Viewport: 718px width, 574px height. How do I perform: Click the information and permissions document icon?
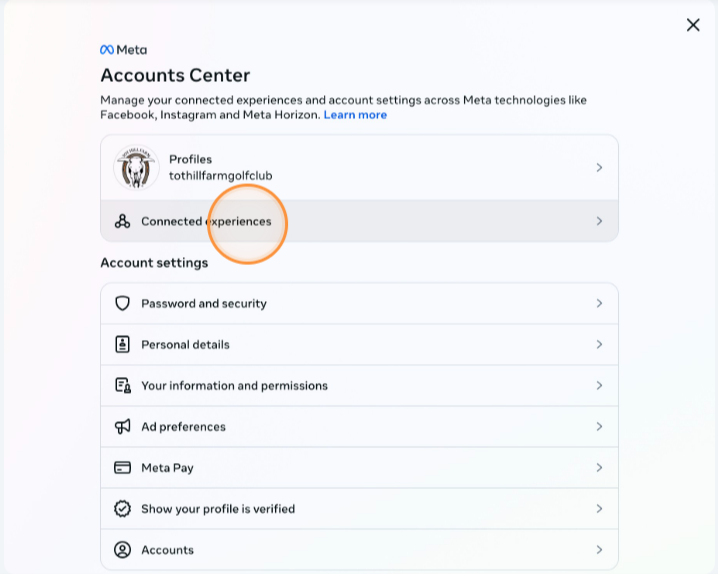click(123, 385)
